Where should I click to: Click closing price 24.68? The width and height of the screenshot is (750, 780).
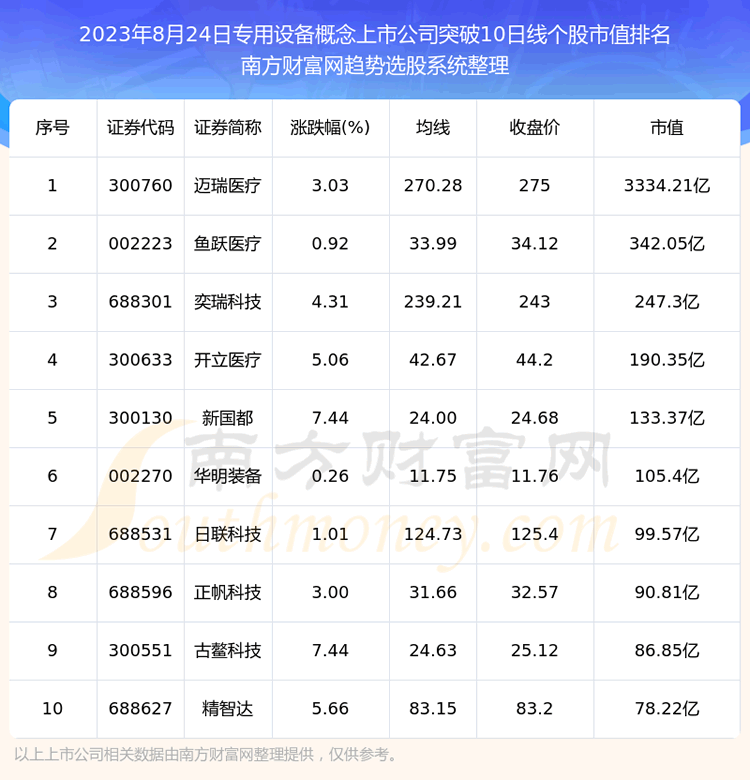pos(535,418)
